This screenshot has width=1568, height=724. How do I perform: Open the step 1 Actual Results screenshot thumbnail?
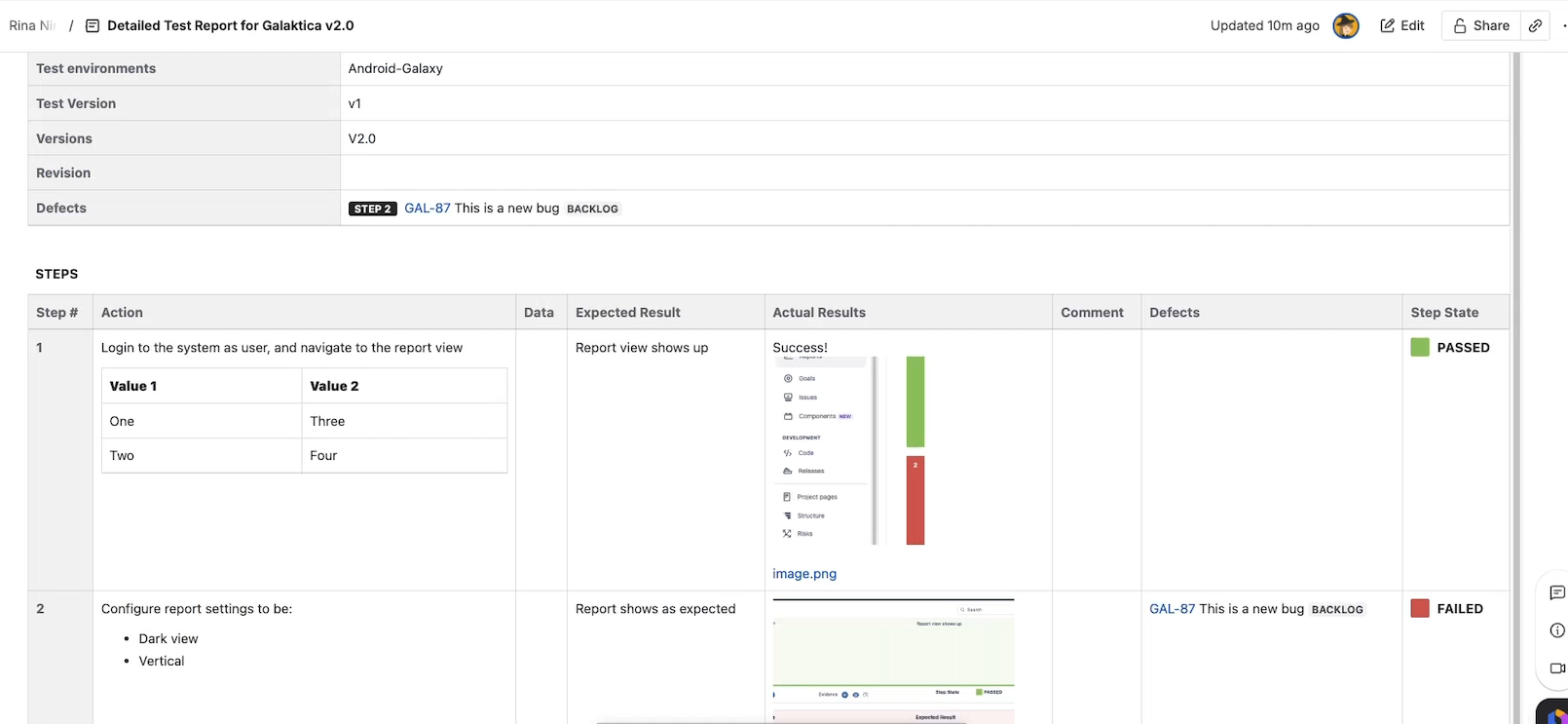pyautogui.click(x=849, y=450)
